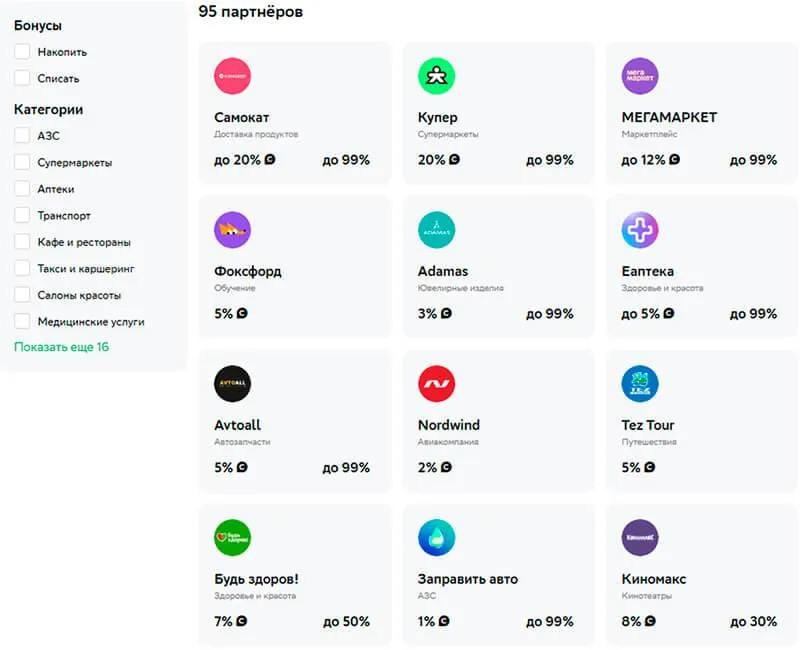Image resolution: width=800 pixels, height=650 pixels.
Task: Click the Еаптека cross logo
Action: tap(640, 230)
